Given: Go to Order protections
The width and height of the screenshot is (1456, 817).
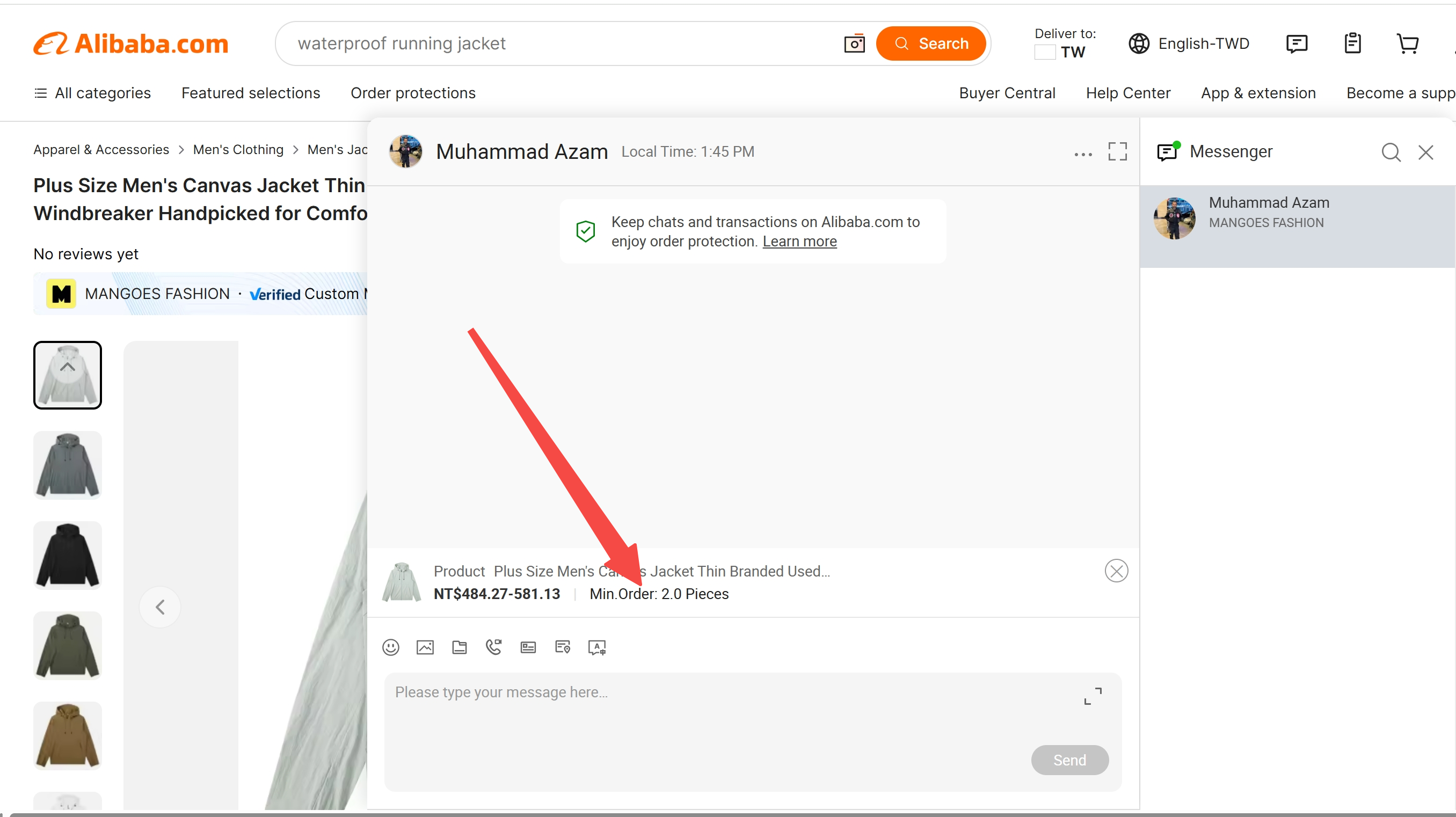Looking at the screenshot, I should [x=413, y=93].
